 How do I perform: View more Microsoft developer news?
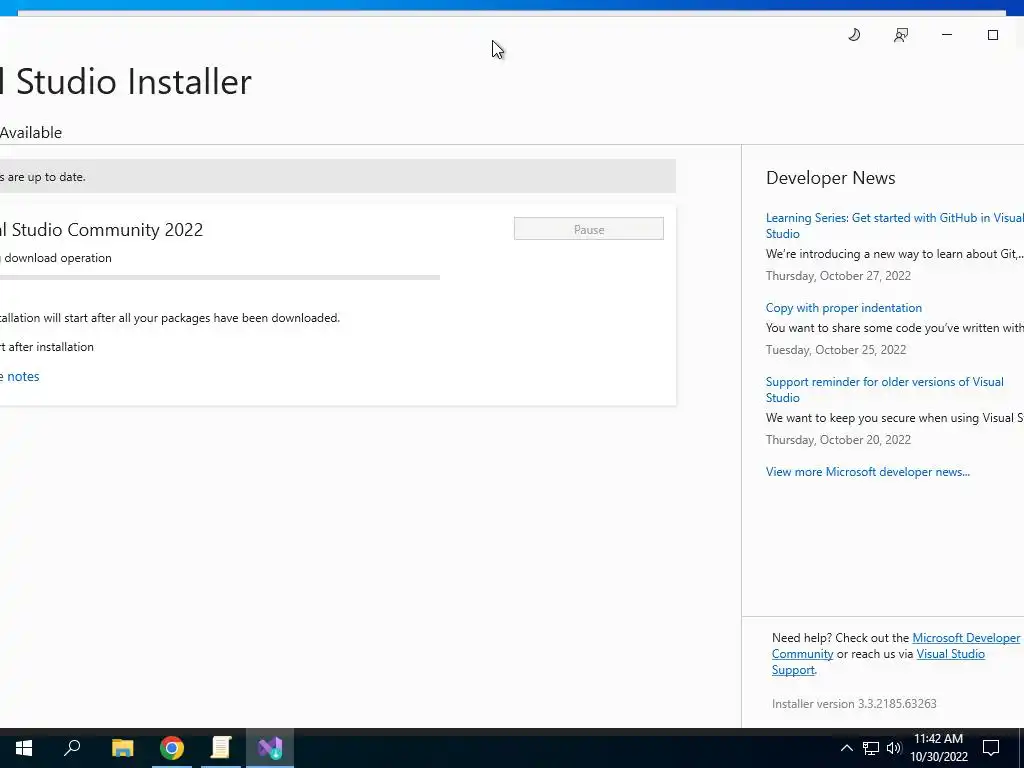(867, 472)
